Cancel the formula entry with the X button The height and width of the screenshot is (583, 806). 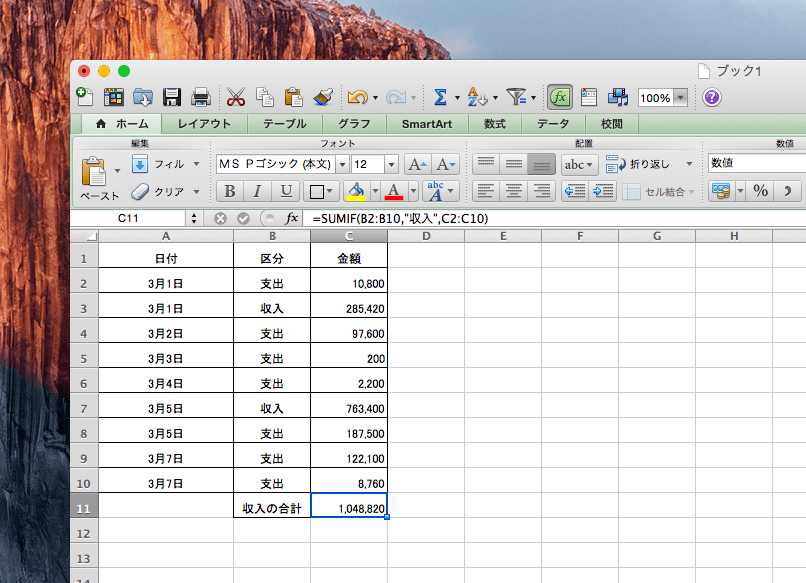point(221,218)
